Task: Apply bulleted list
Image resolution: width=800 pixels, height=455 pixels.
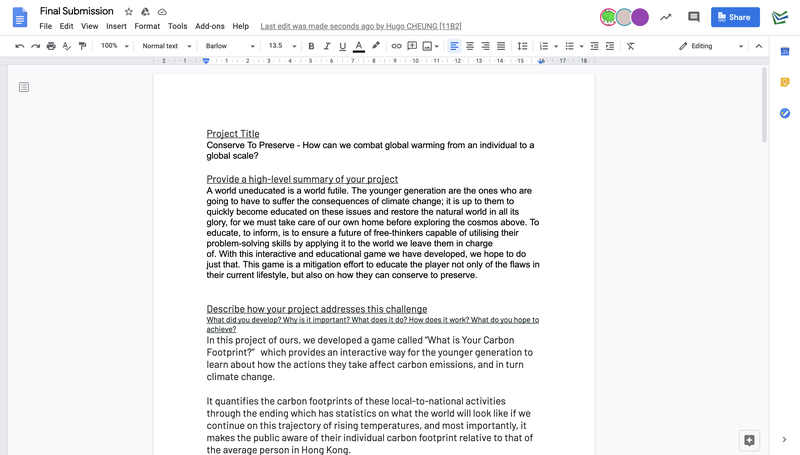Action: coord(569,46)
